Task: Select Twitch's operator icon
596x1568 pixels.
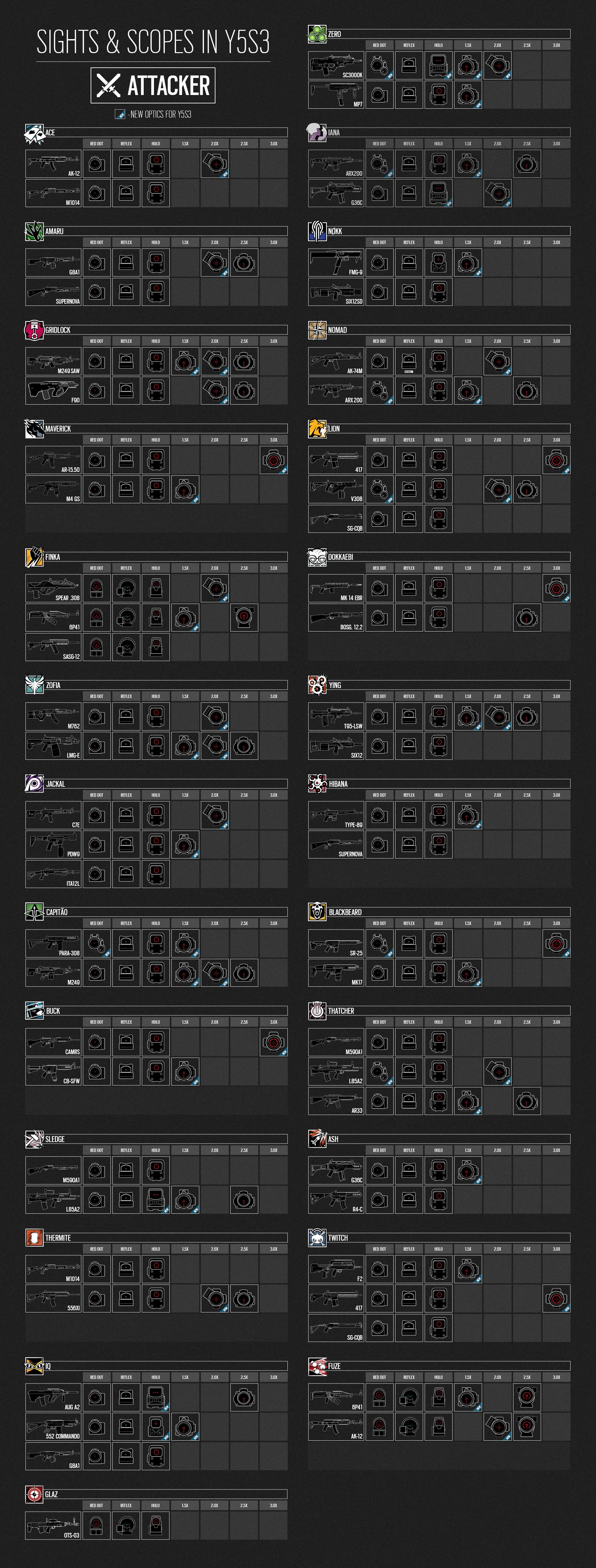Action: 317,1238
